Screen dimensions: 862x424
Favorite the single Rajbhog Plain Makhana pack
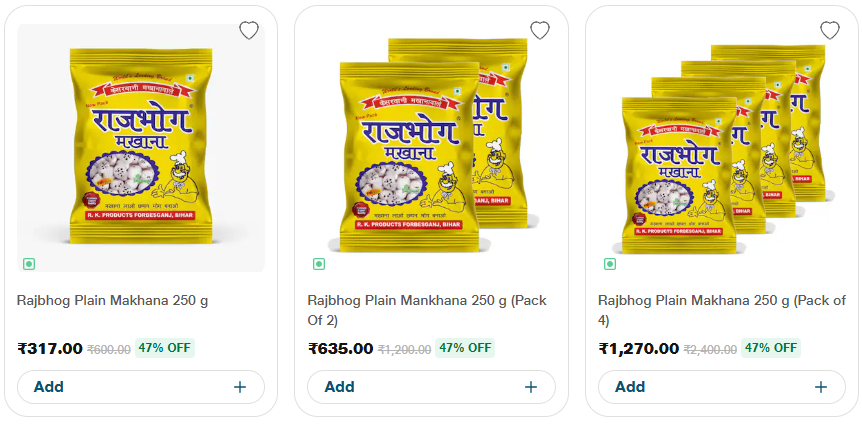(x=249, y=30)
